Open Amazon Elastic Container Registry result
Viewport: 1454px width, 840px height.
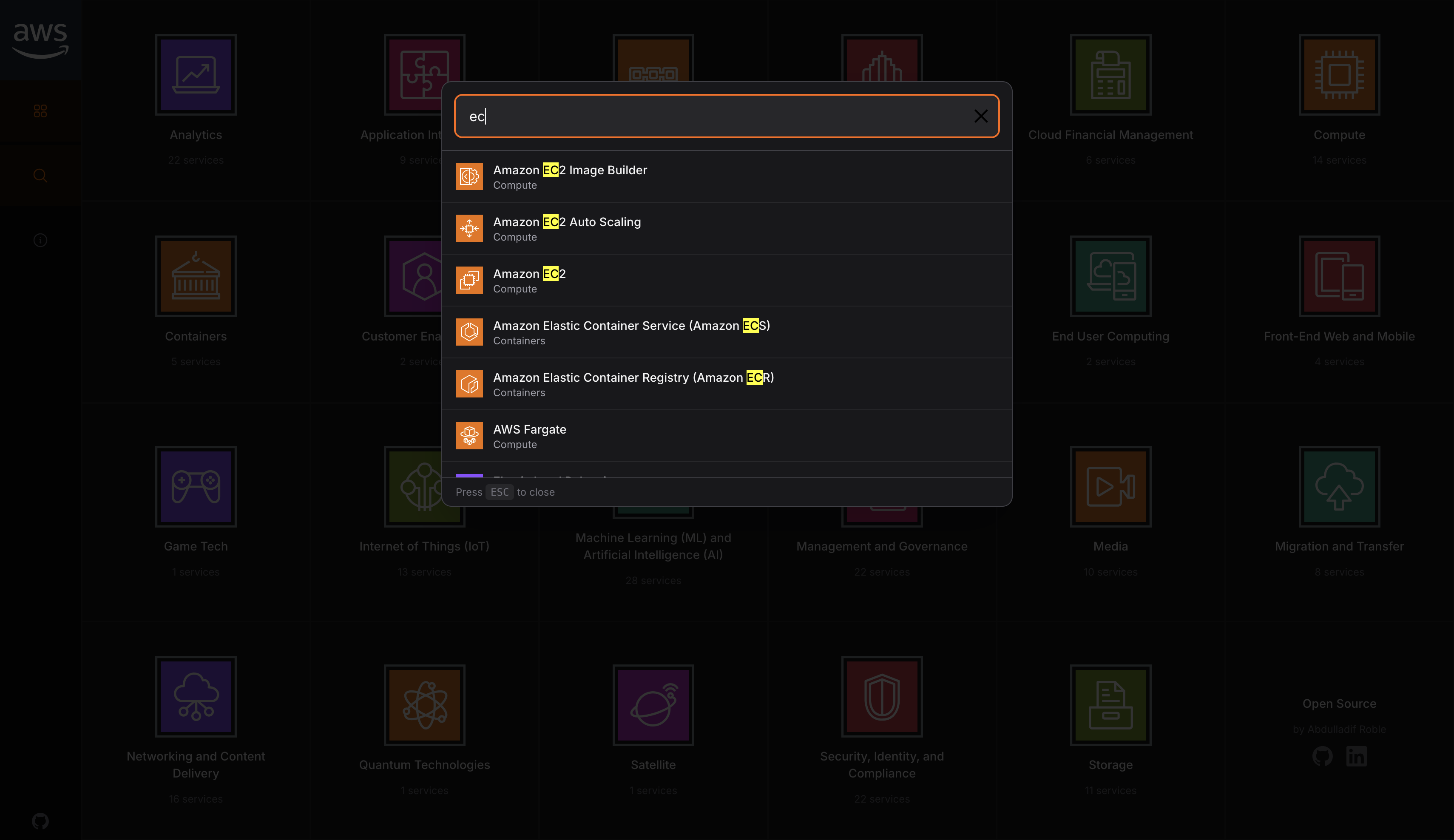pyautogui.click(x=727, y=384)
